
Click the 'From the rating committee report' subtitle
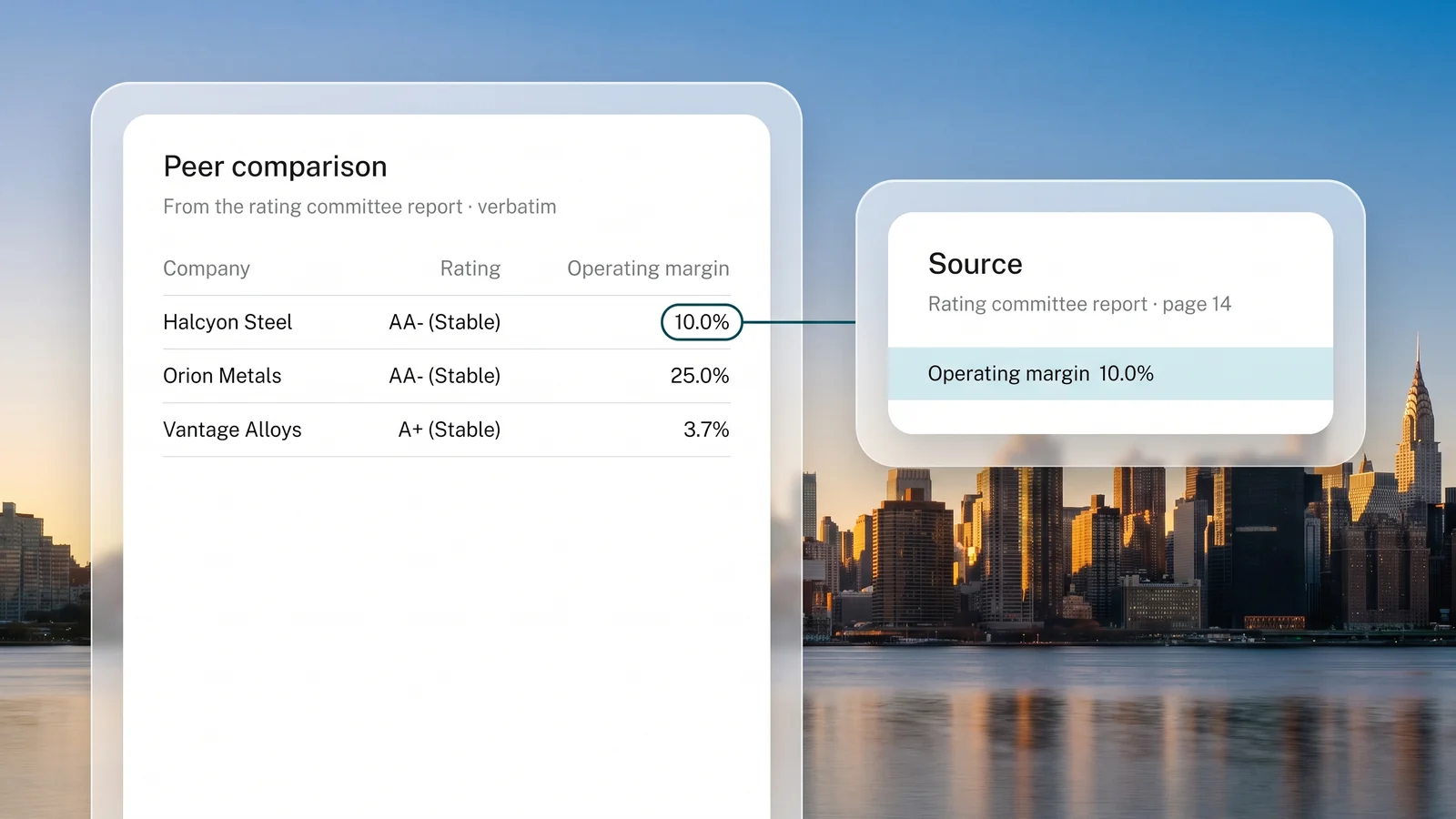(x=313, y=207)
